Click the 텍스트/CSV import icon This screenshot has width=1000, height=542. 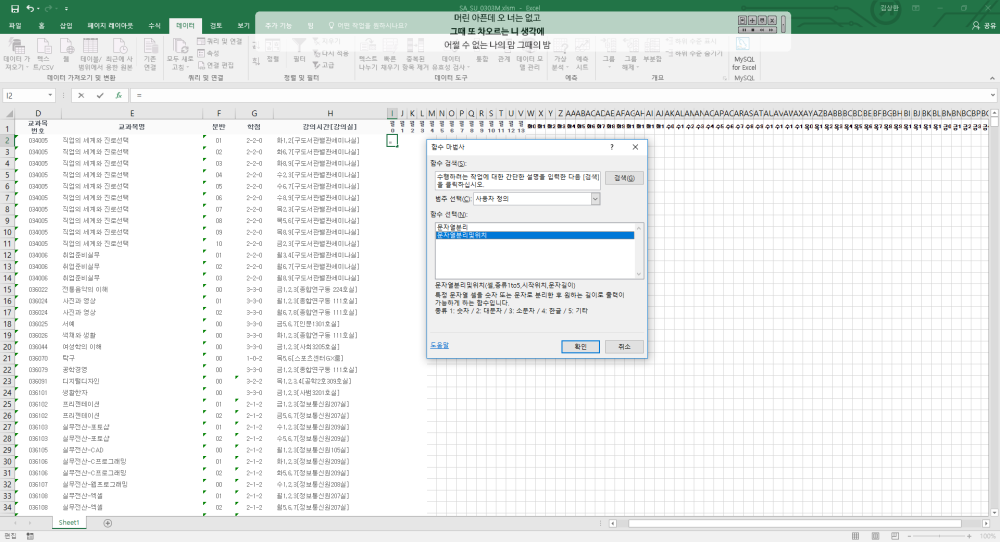coord(44,47)
